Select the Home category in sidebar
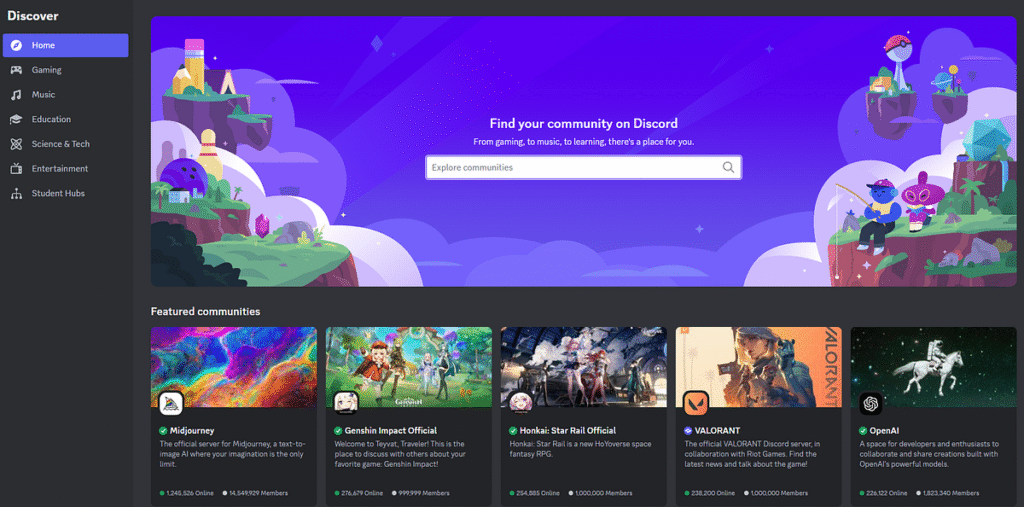1024x507 pixels. pos(65,45)
